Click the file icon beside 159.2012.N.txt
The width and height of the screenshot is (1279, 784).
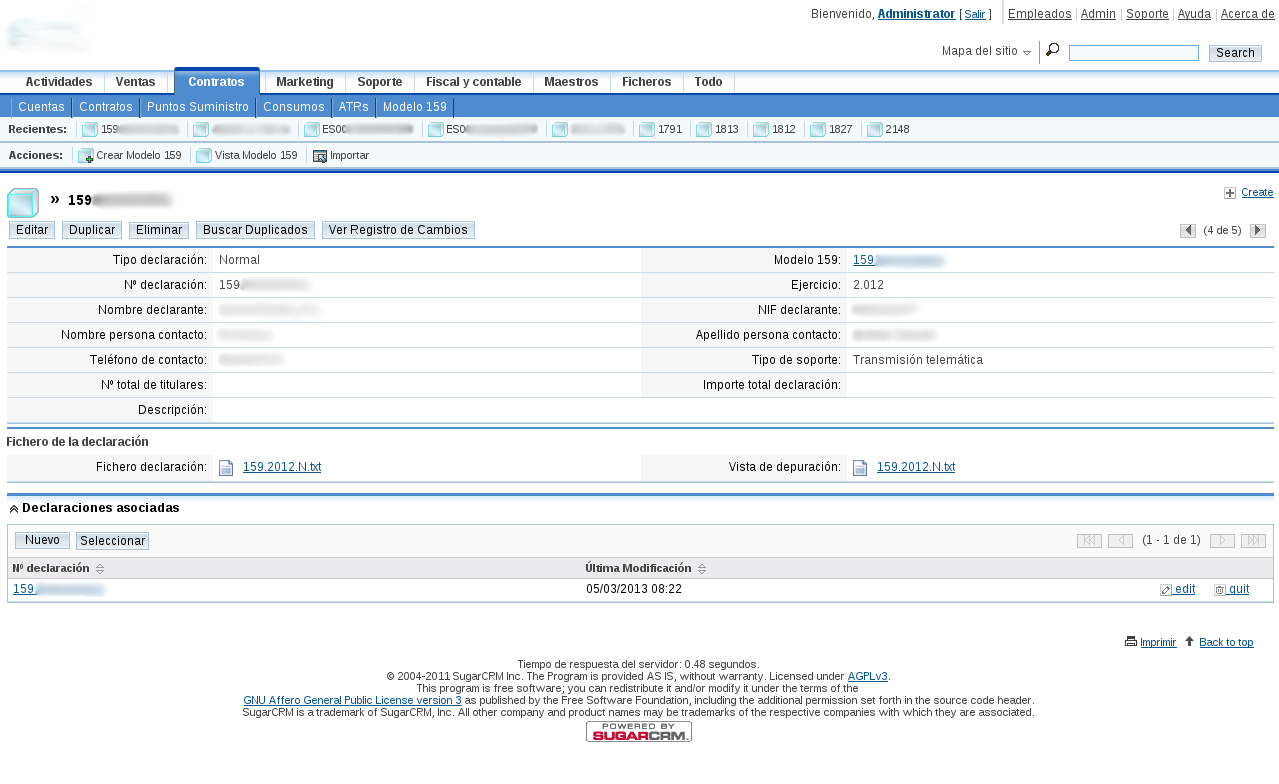[x=225, y=467]
